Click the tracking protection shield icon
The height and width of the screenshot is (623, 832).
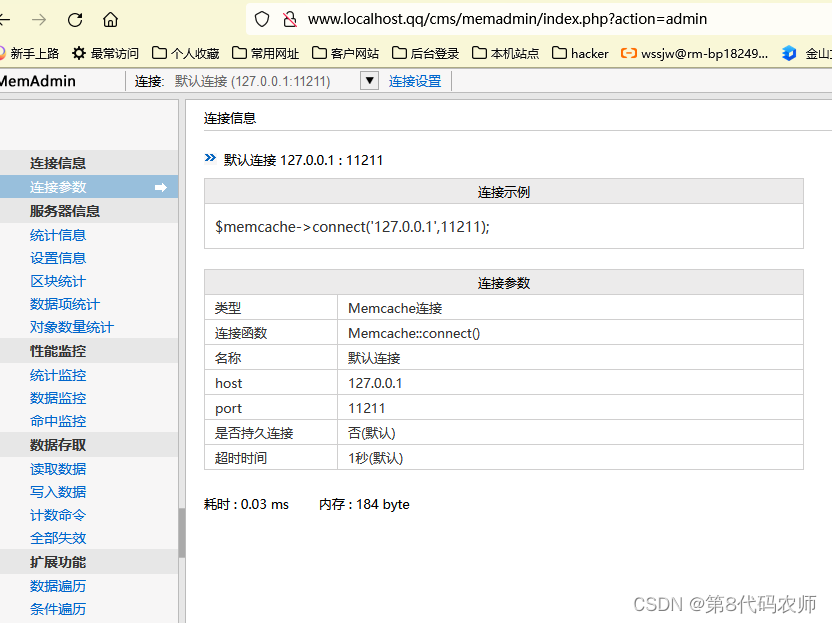click(x=260, y=18)
